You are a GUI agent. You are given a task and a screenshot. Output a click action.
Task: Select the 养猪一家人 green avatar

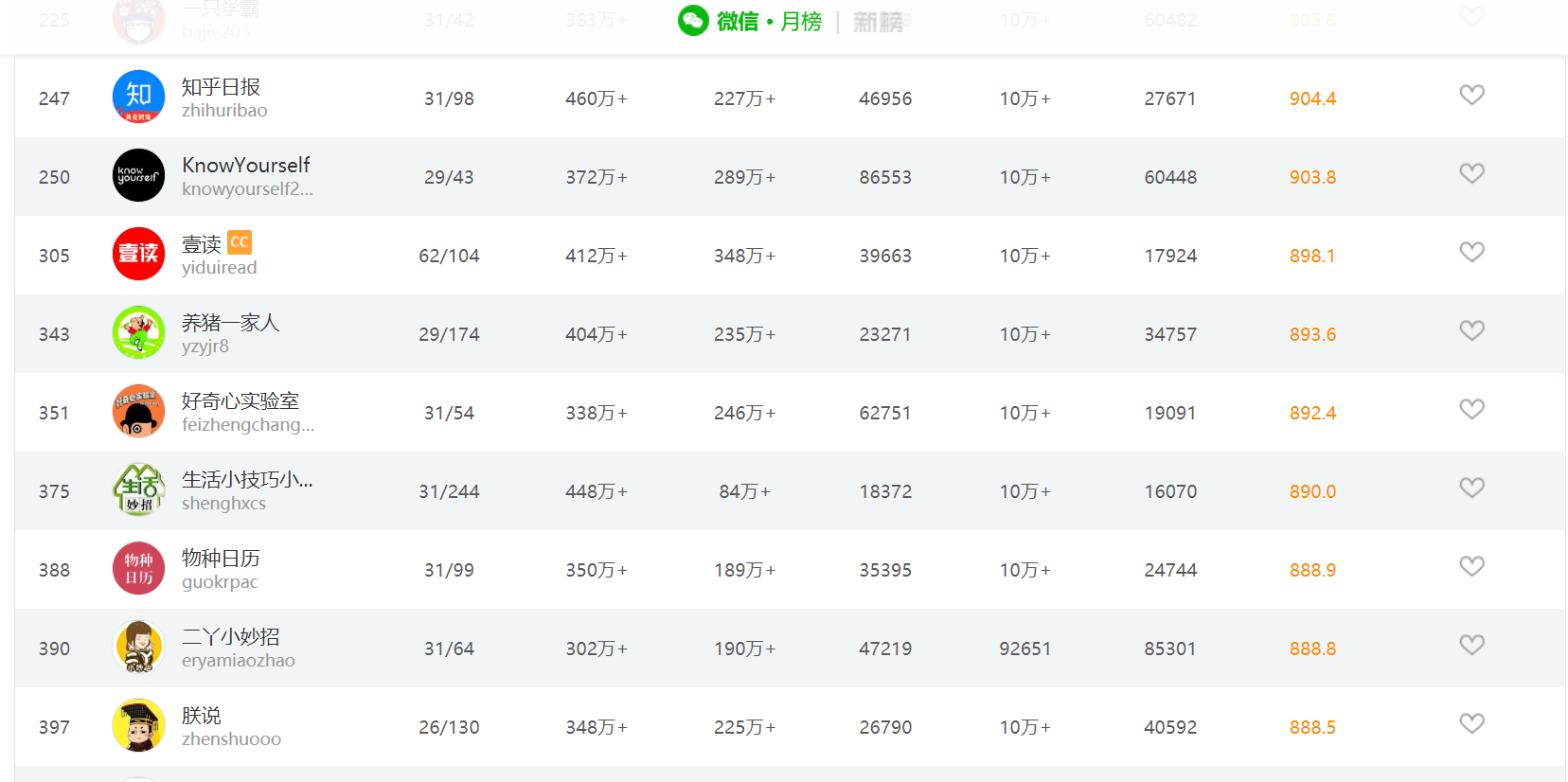[138, 332]
